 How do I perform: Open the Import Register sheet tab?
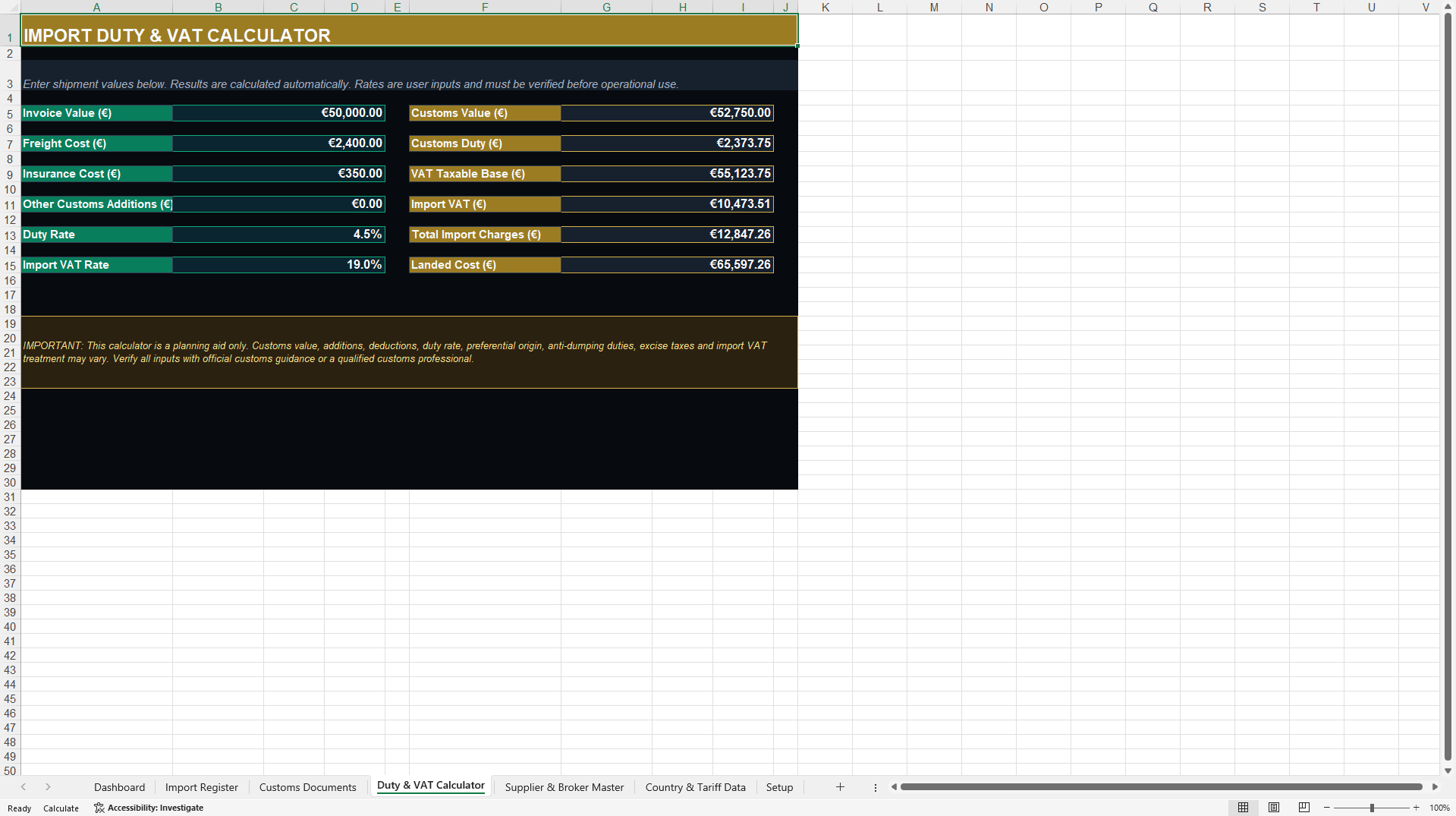point(202,787)
